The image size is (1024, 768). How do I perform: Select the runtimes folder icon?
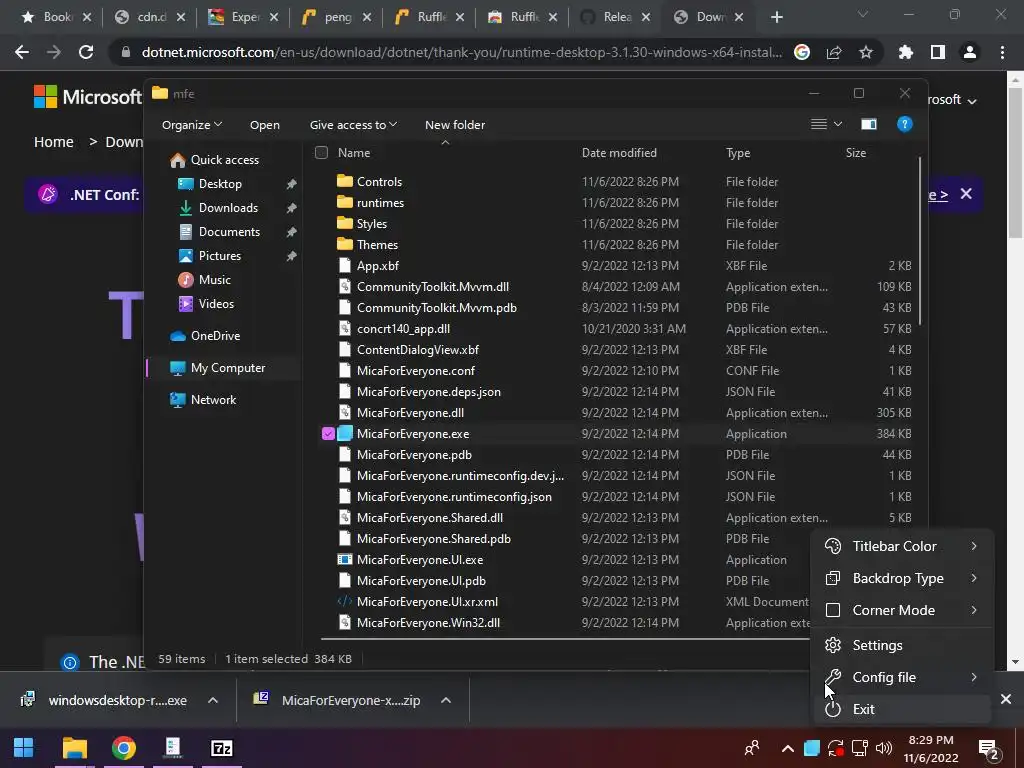pos(345,202)
